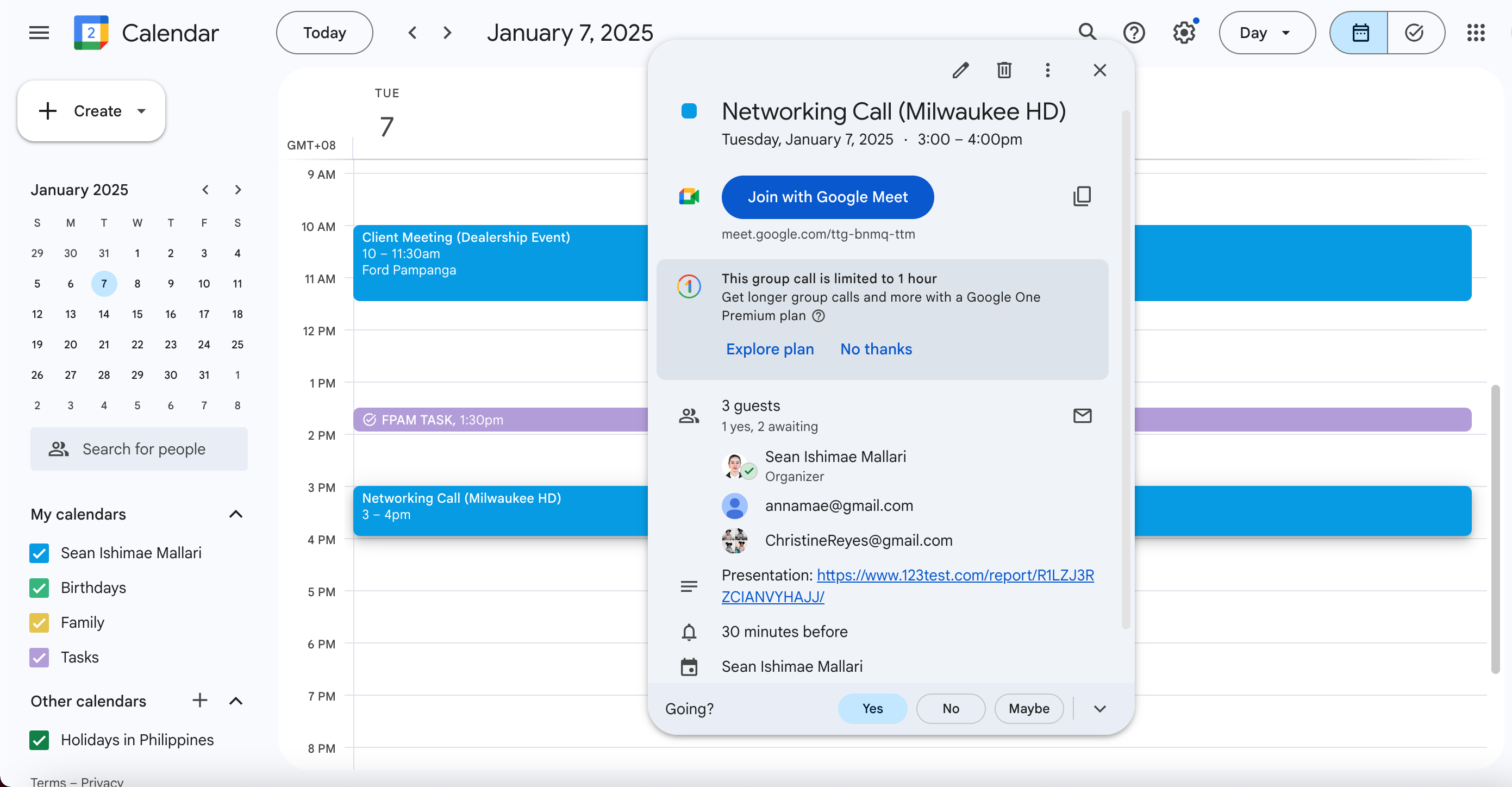Respond No to Going

(950, 709)
